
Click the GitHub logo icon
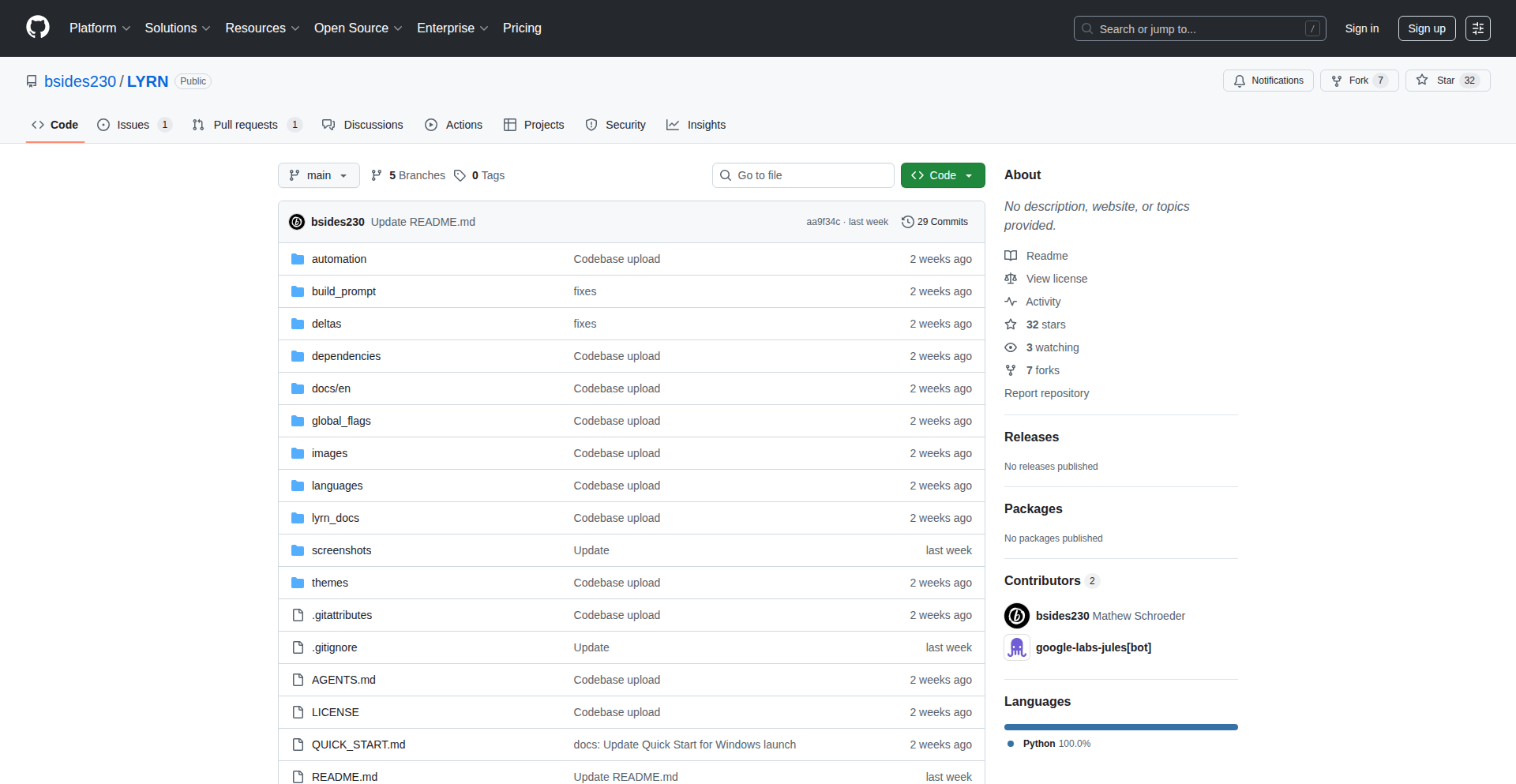pos(38,28)
